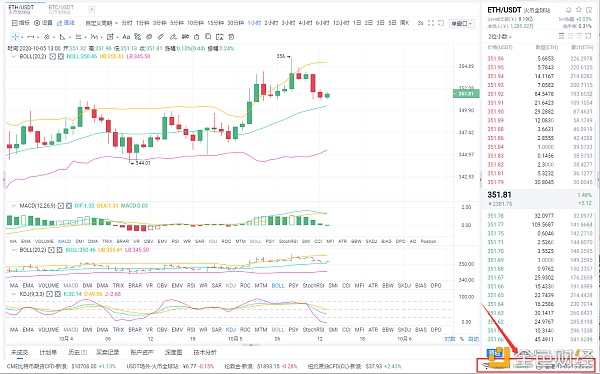Open the 买卖记录 trade records tab
This screenshot has height=374, width=600.
(108, 352)
